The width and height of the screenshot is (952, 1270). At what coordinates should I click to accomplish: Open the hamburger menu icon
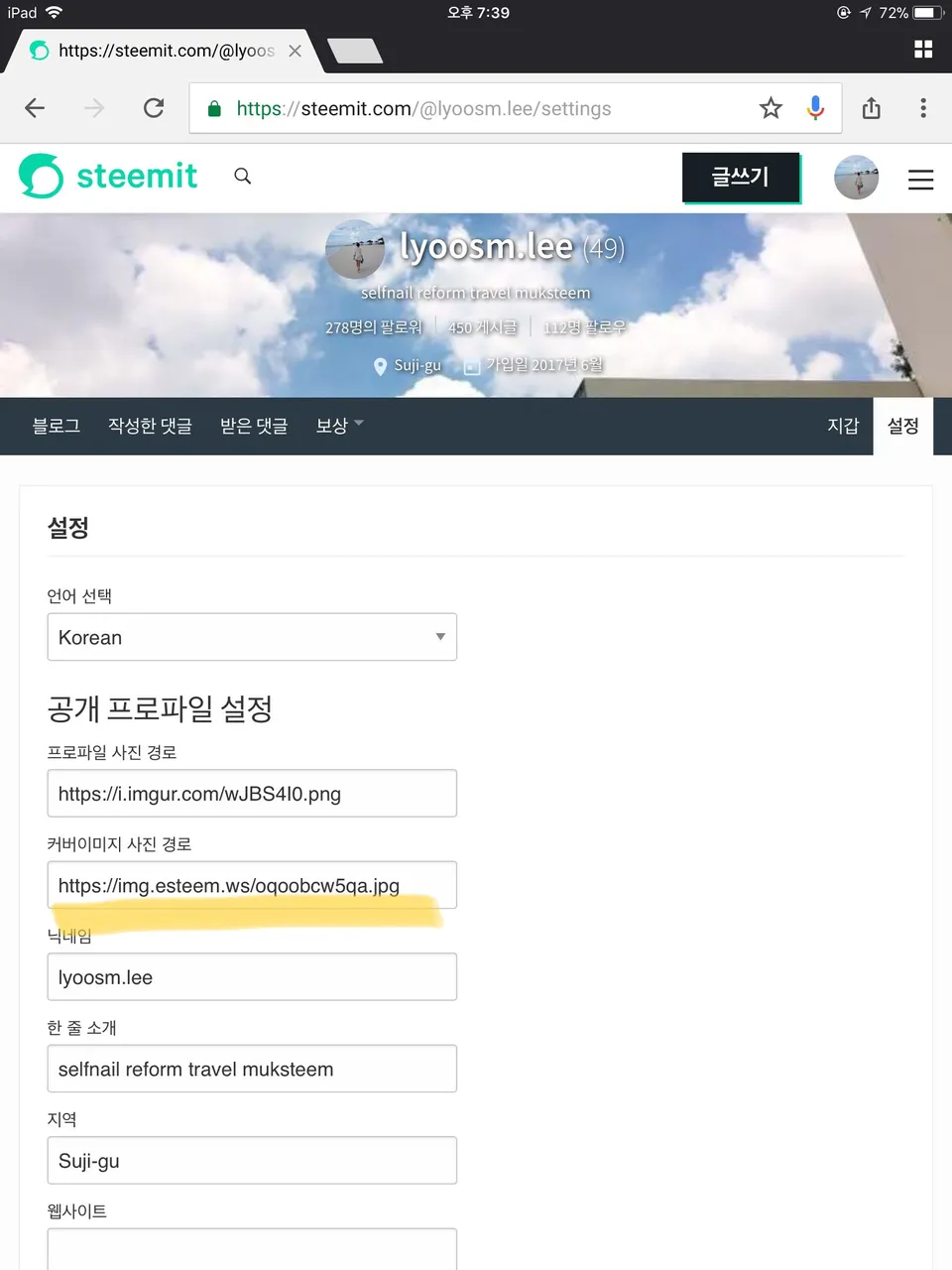click(921, 179)
